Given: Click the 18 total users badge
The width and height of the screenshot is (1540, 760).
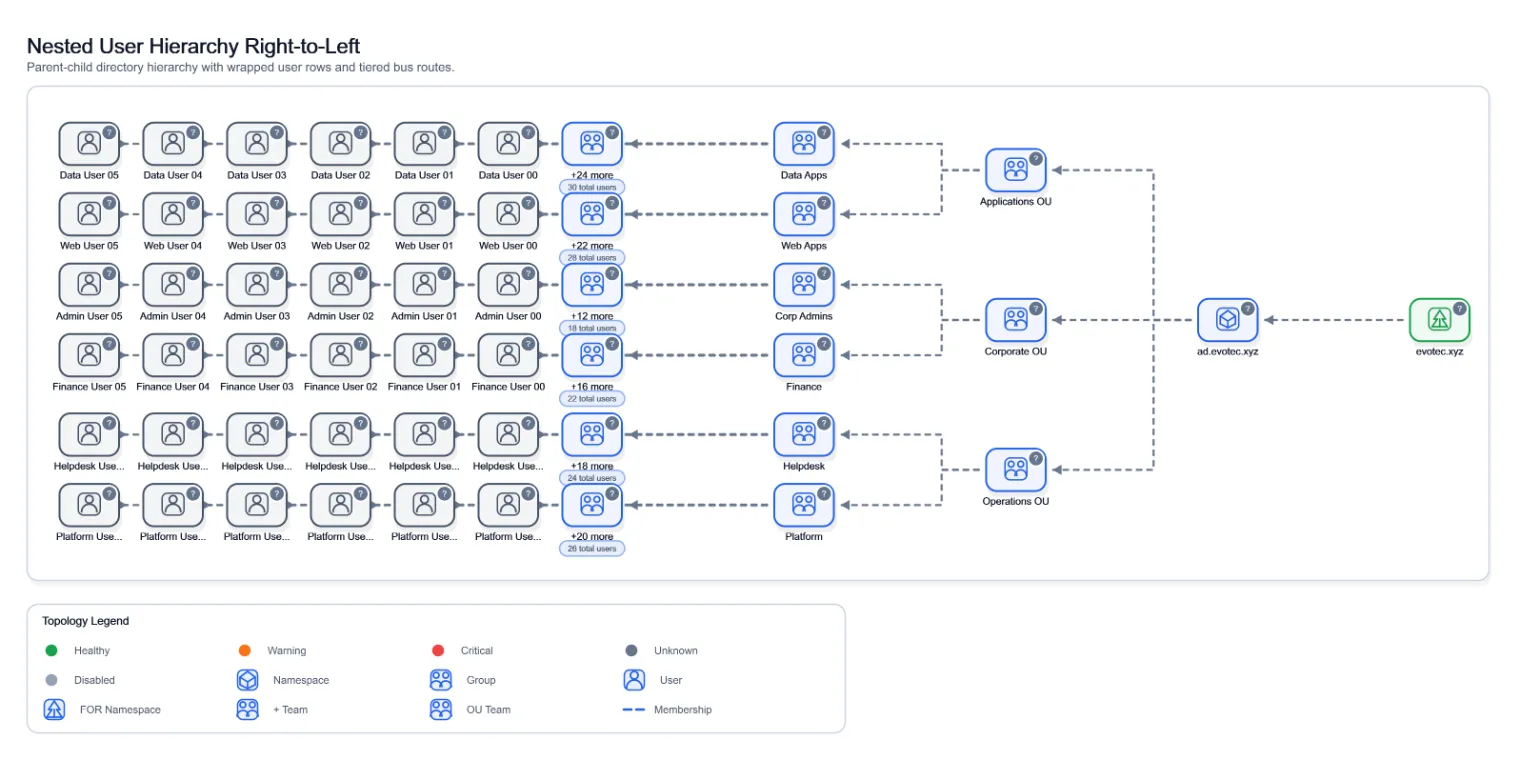Looking at the screenshot, I should [592, 328].
